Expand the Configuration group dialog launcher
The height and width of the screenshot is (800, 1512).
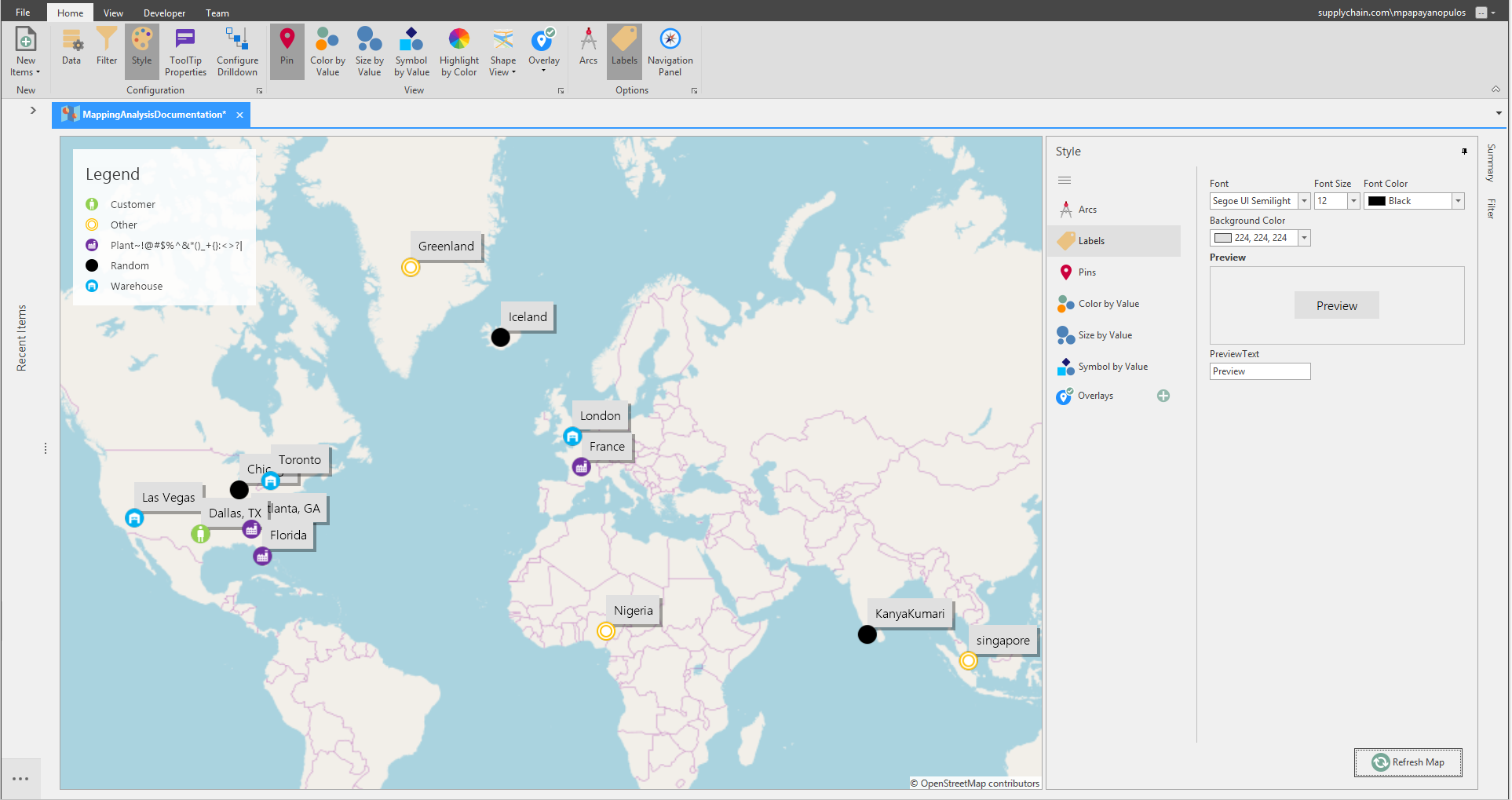pos(259,91)
